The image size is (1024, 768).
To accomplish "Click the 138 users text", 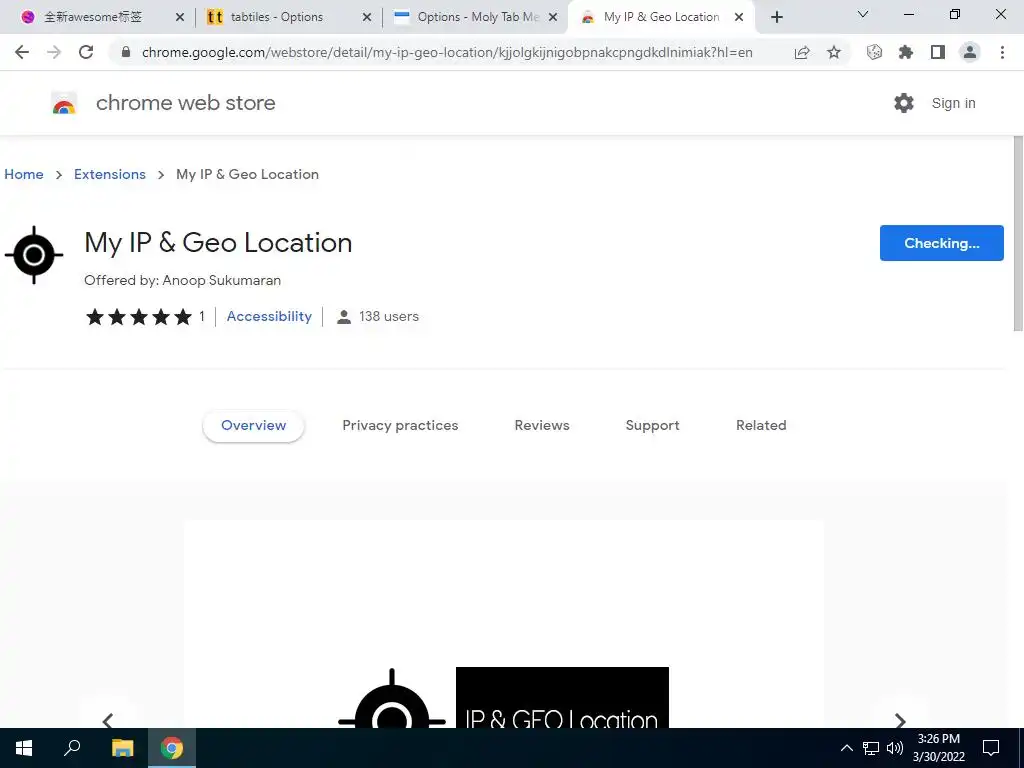I will [x=389, y=317].
